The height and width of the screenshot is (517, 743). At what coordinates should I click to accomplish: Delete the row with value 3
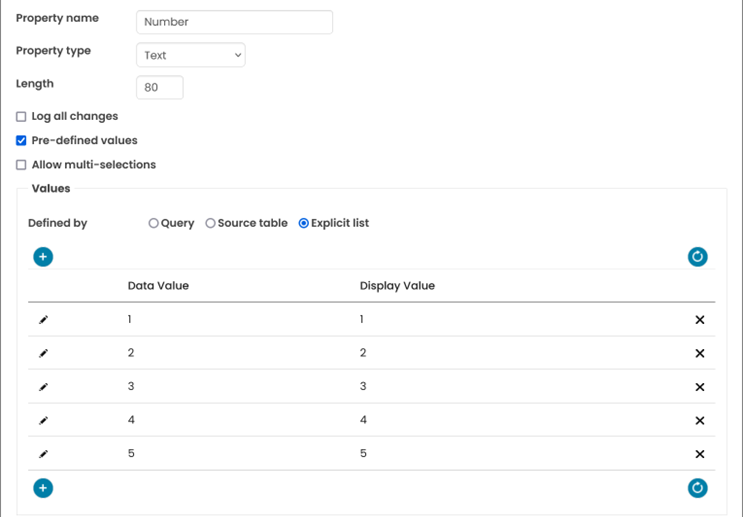(x=699, y=387)
